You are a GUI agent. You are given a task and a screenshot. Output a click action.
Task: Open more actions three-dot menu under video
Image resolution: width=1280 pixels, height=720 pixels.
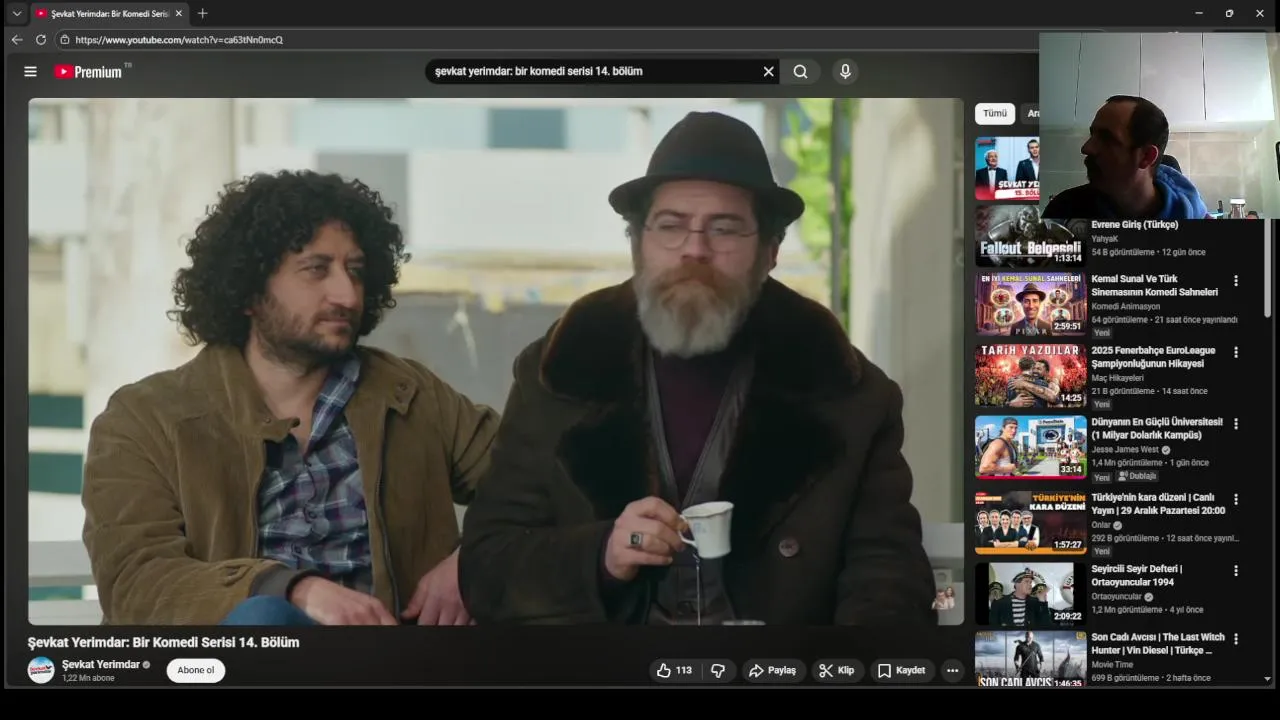pos(953,670)
